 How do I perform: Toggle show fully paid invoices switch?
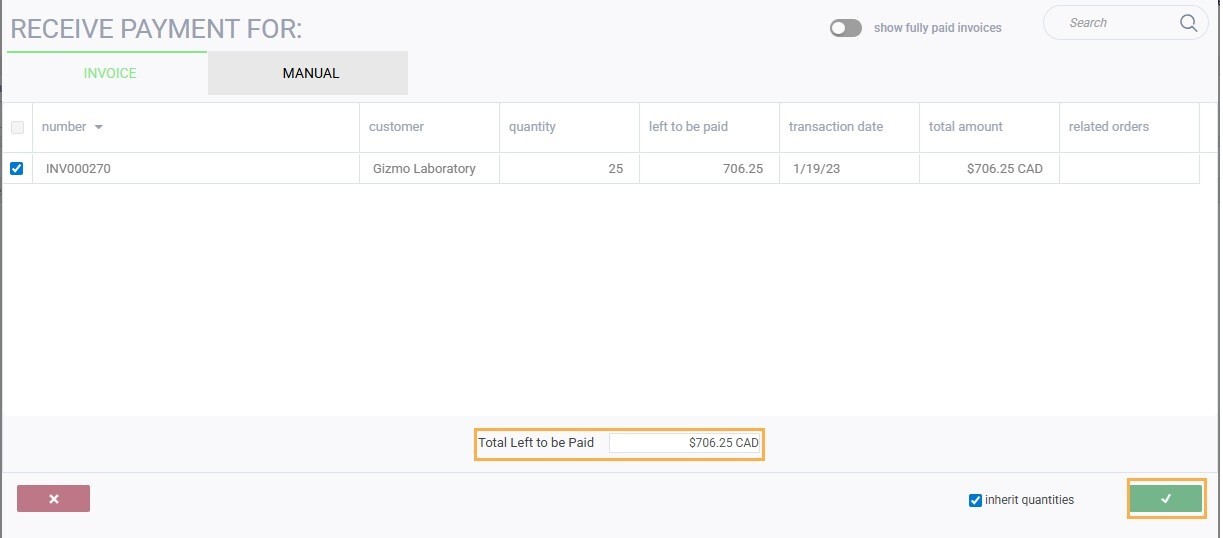point(845,28)
